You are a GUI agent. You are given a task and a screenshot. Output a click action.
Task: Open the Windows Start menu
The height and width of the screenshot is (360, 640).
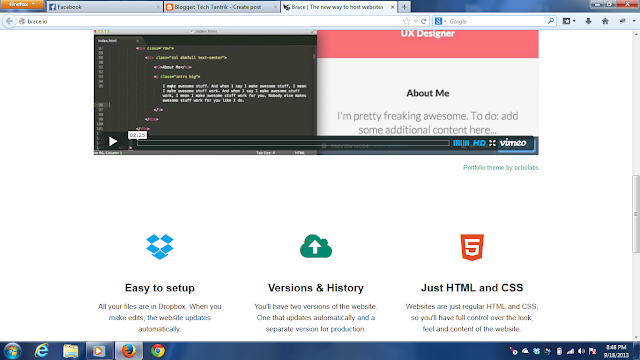12,351
